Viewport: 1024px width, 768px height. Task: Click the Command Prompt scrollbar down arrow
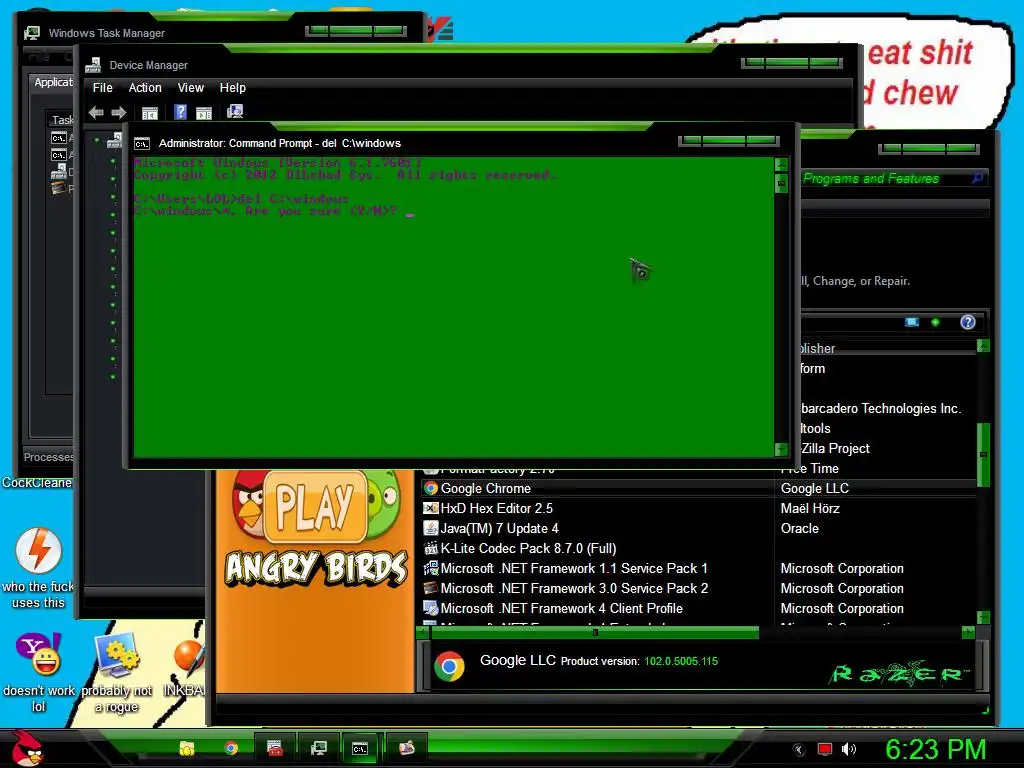(x=781, y=449)
